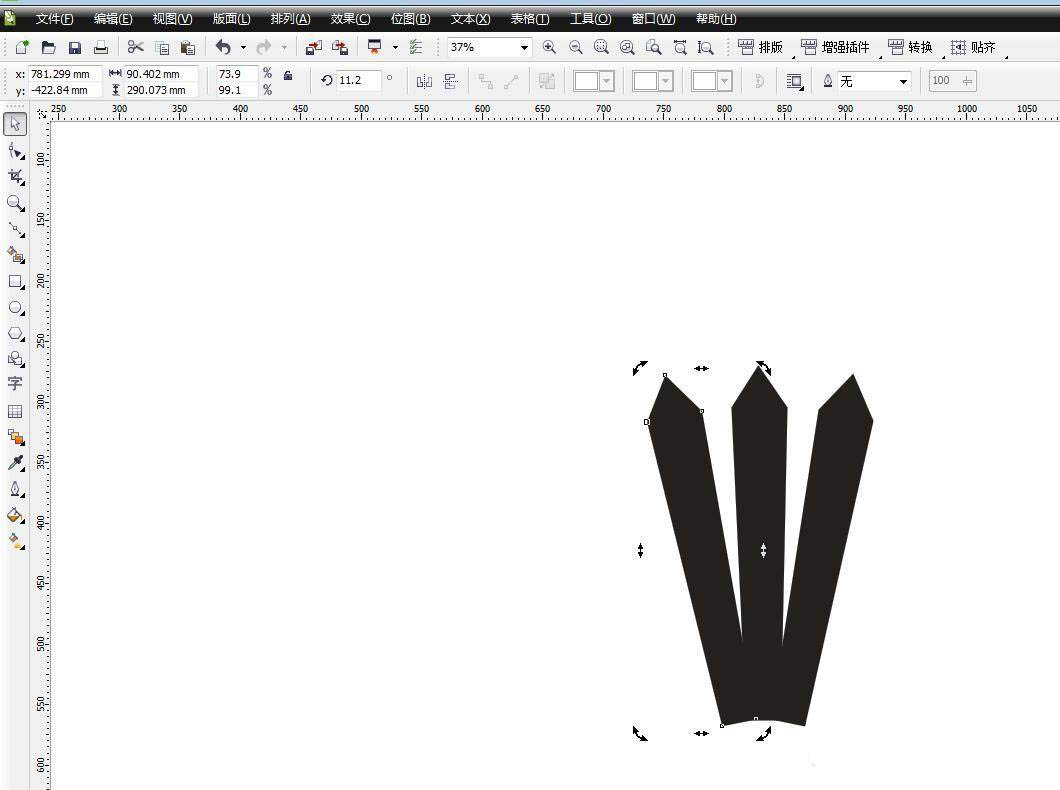This screenshot has height=790, width=1060.
Task: Expand the outline width 无 dropdown
Action: pos(903,81)
